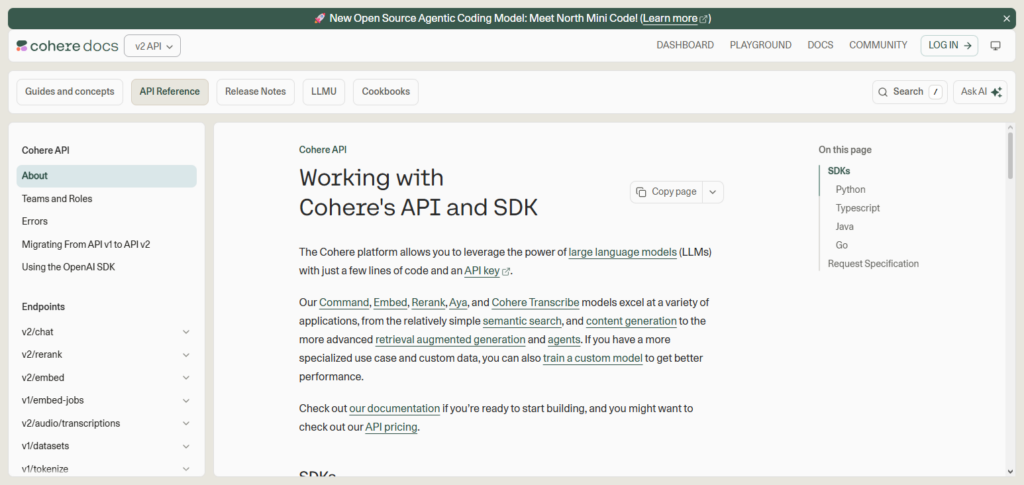The width and height of the screenshot is (1024, 485).
Task: Select About in the sidebar
Action: [x=106, y=176]
